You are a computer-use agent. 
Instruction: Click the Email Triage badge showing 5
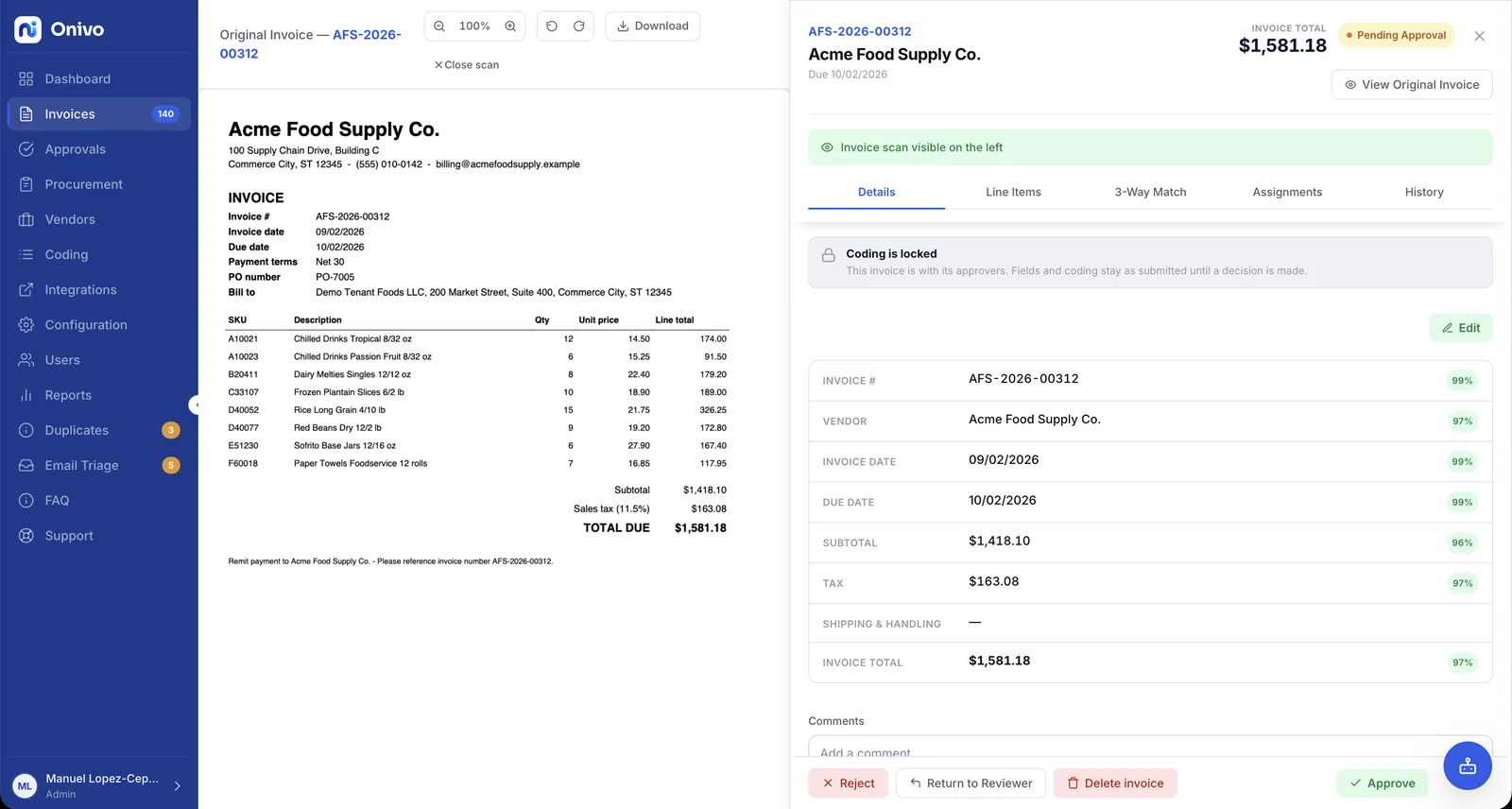171,465
